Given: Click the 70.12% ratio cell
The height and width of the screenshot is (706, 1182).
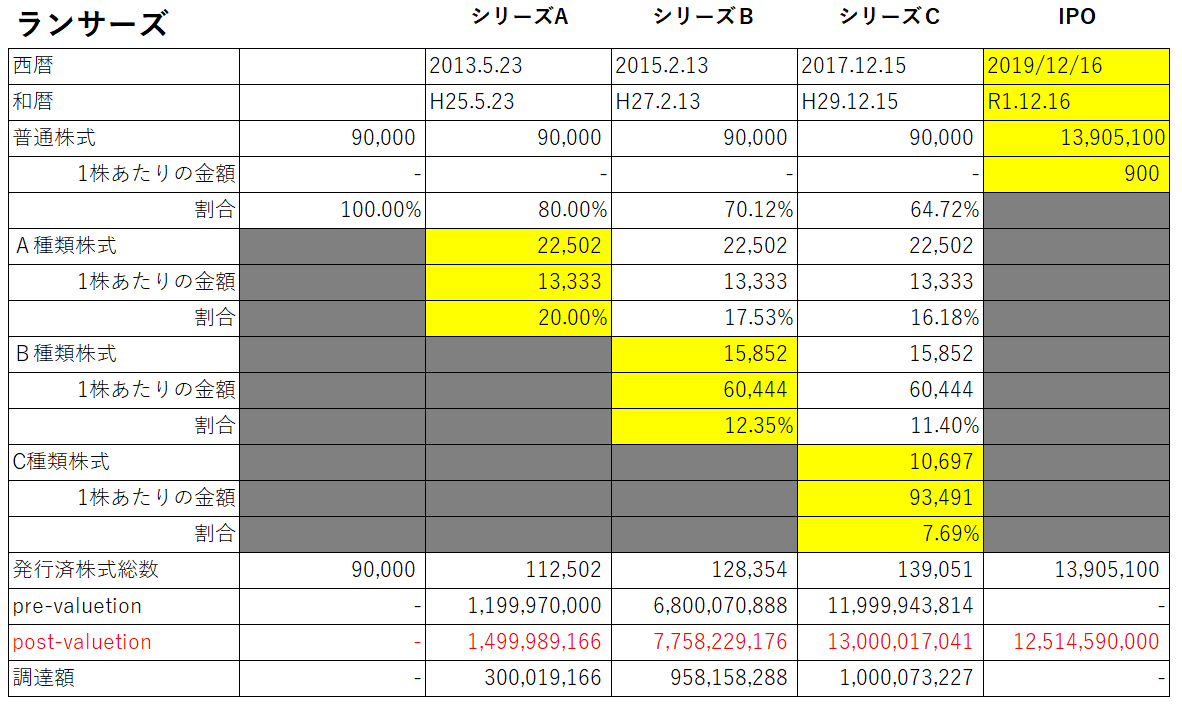Looking at the screenshot, I should pos(704,210).
